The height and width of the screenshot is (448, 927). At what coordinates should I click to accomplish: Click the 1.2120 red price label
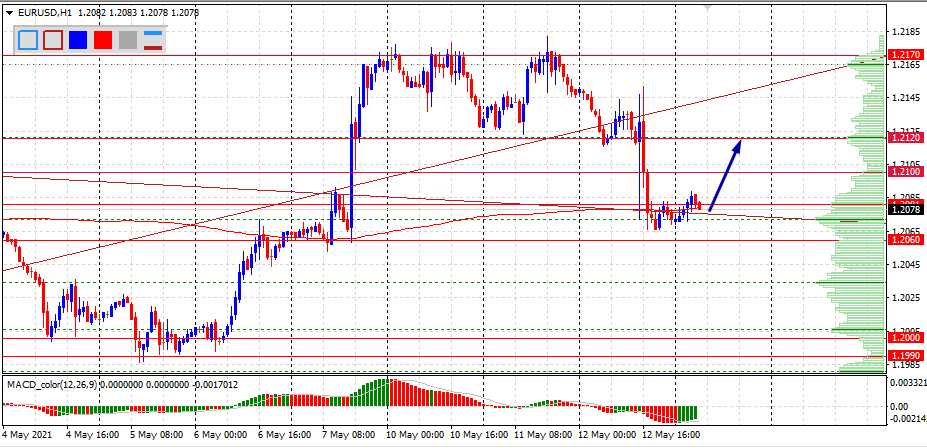click(904, 138)
